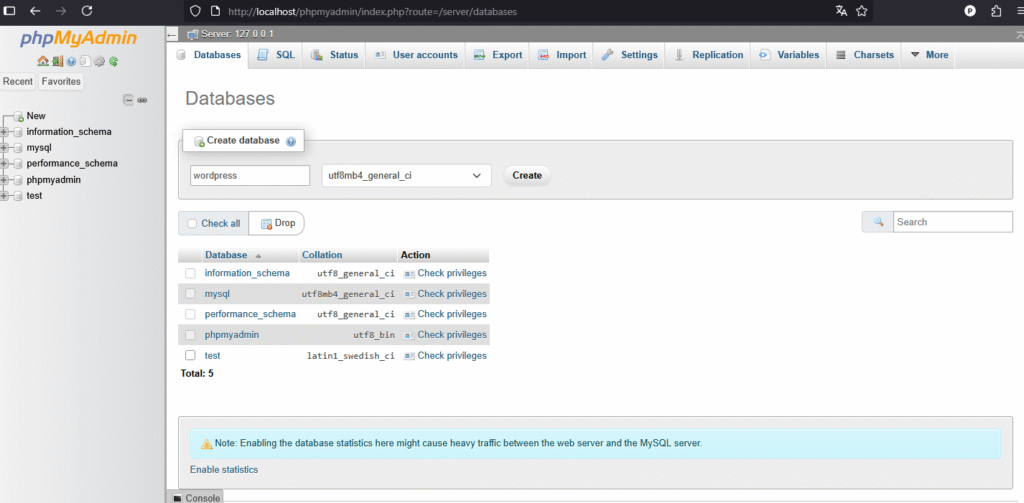Image resolution: width=1024 pixels, height=503 pixels.
Task: Check privileges for the phpmyadmin database
Action: pos(445,335)
